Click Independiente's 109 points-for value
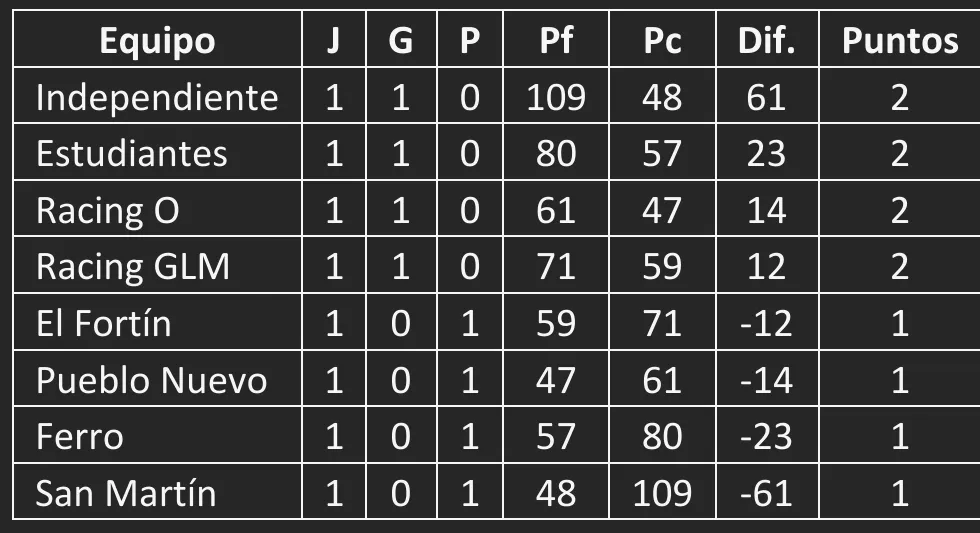The height and width of the screenshot is (533, 980). [x=556, y=97]
